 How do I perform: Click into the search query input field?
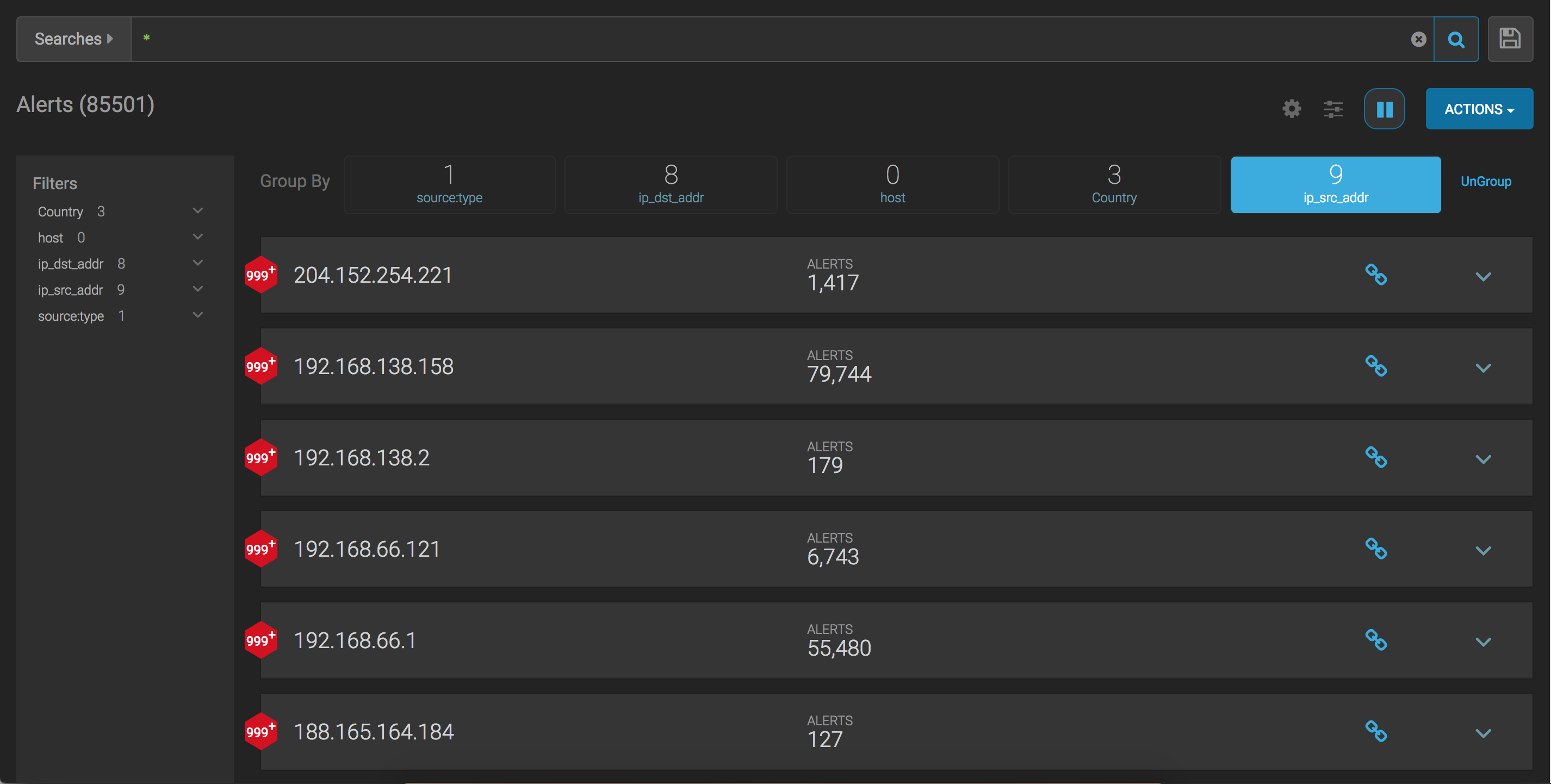pos(771,39)
